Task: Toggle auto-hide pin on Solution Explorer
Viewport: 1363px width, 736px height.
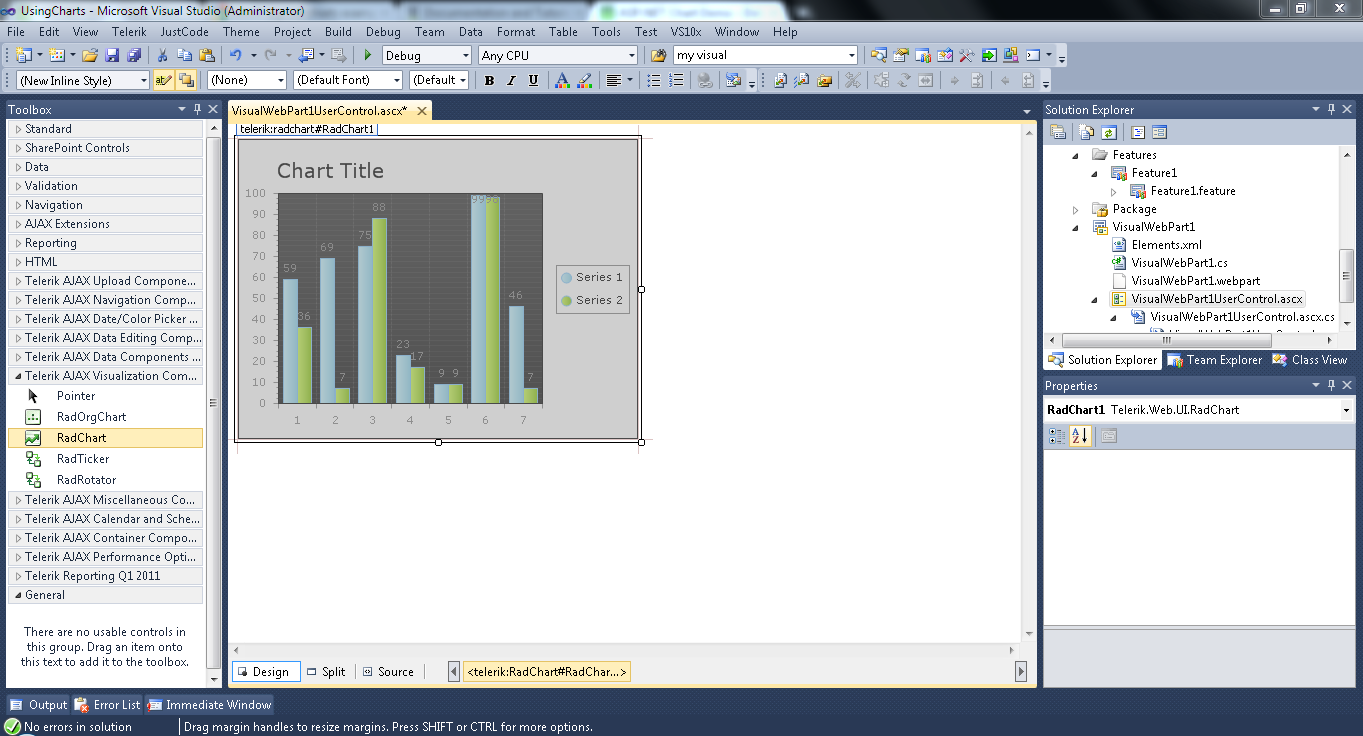Action: [x=1332, y=109]
